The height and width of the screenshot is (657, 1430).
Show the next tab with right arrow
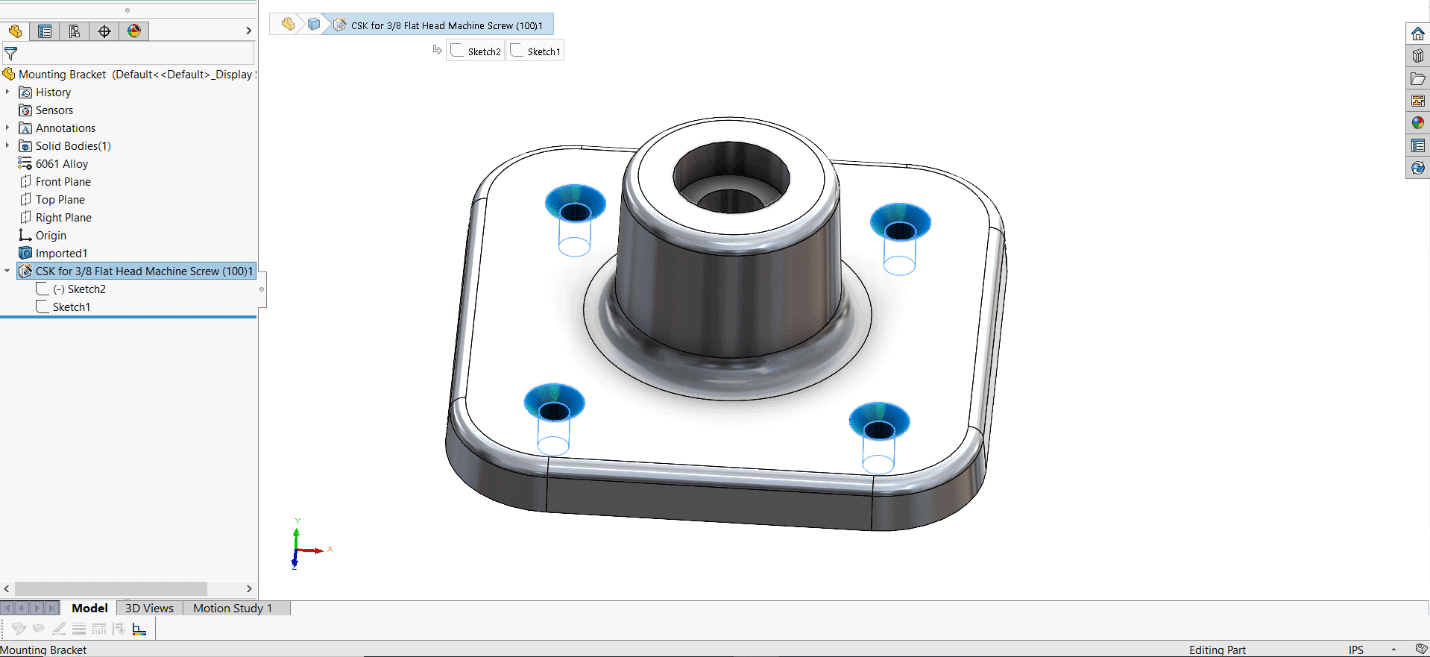coord(38,608)
